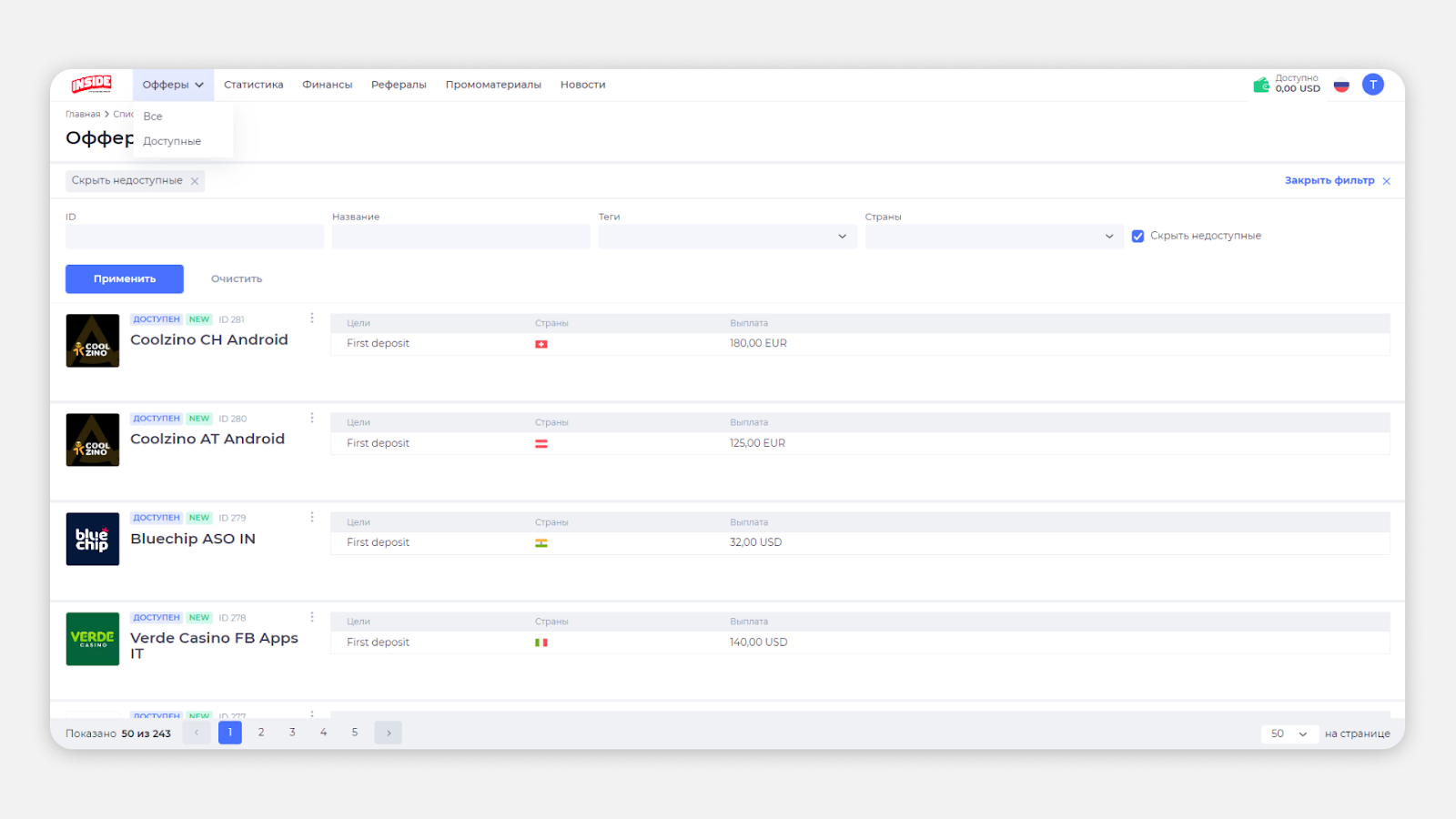Click the Austria flag in Coolzino AT row
This screenshot has height=819, width=1456.
(541, 444)
